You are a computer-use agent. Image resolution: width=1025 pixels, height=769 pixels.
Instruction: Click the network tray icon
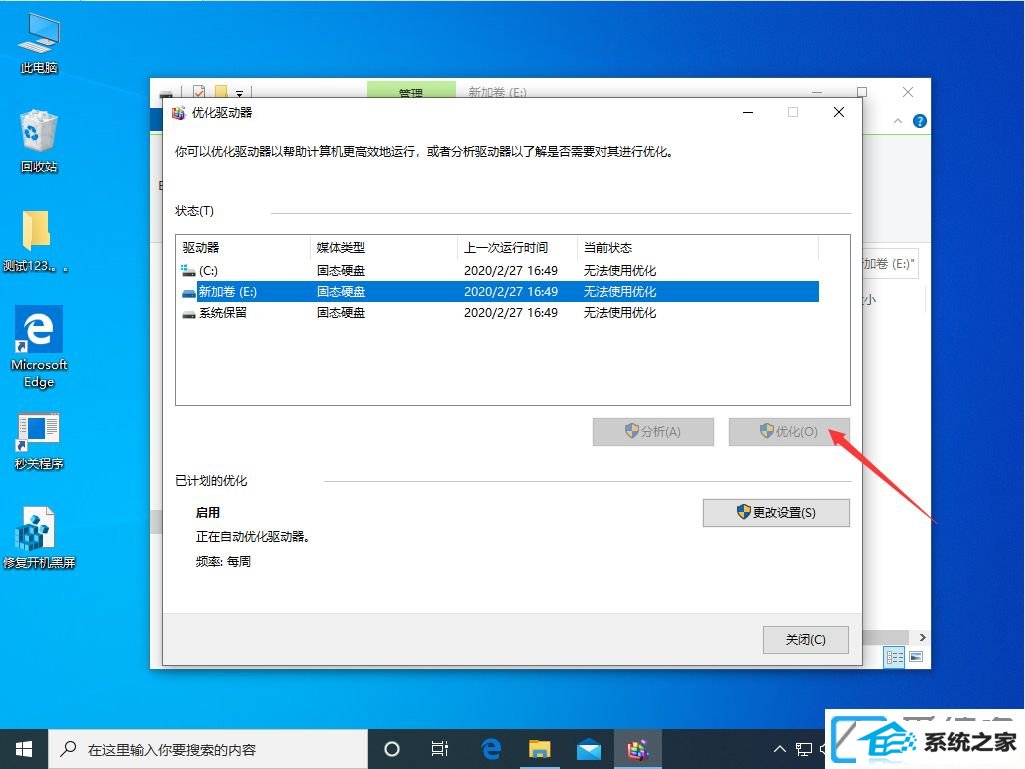803,749
